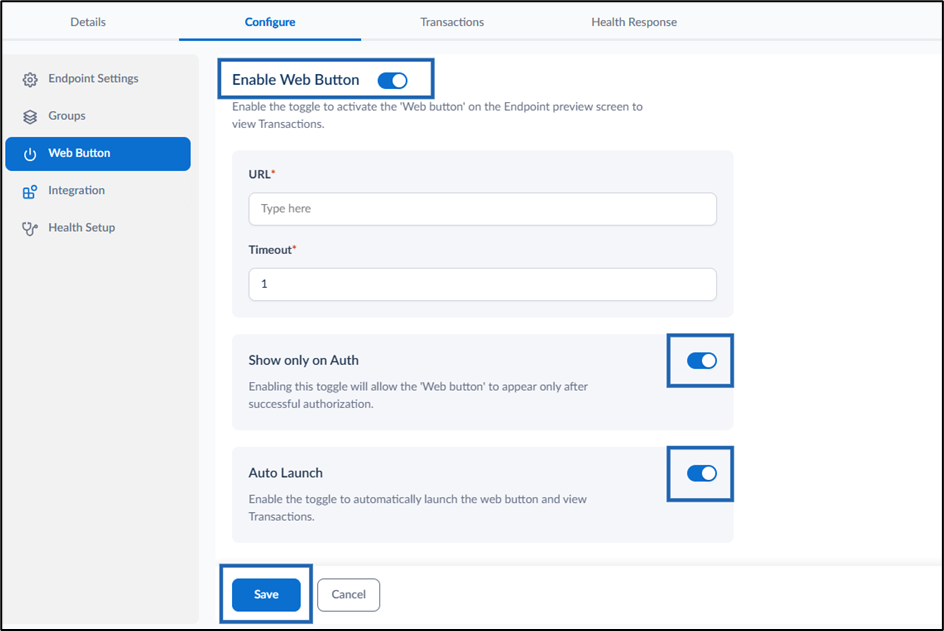The image size is (944, 631).
Task: Click the Timeout input field
Action: (482, 284)
